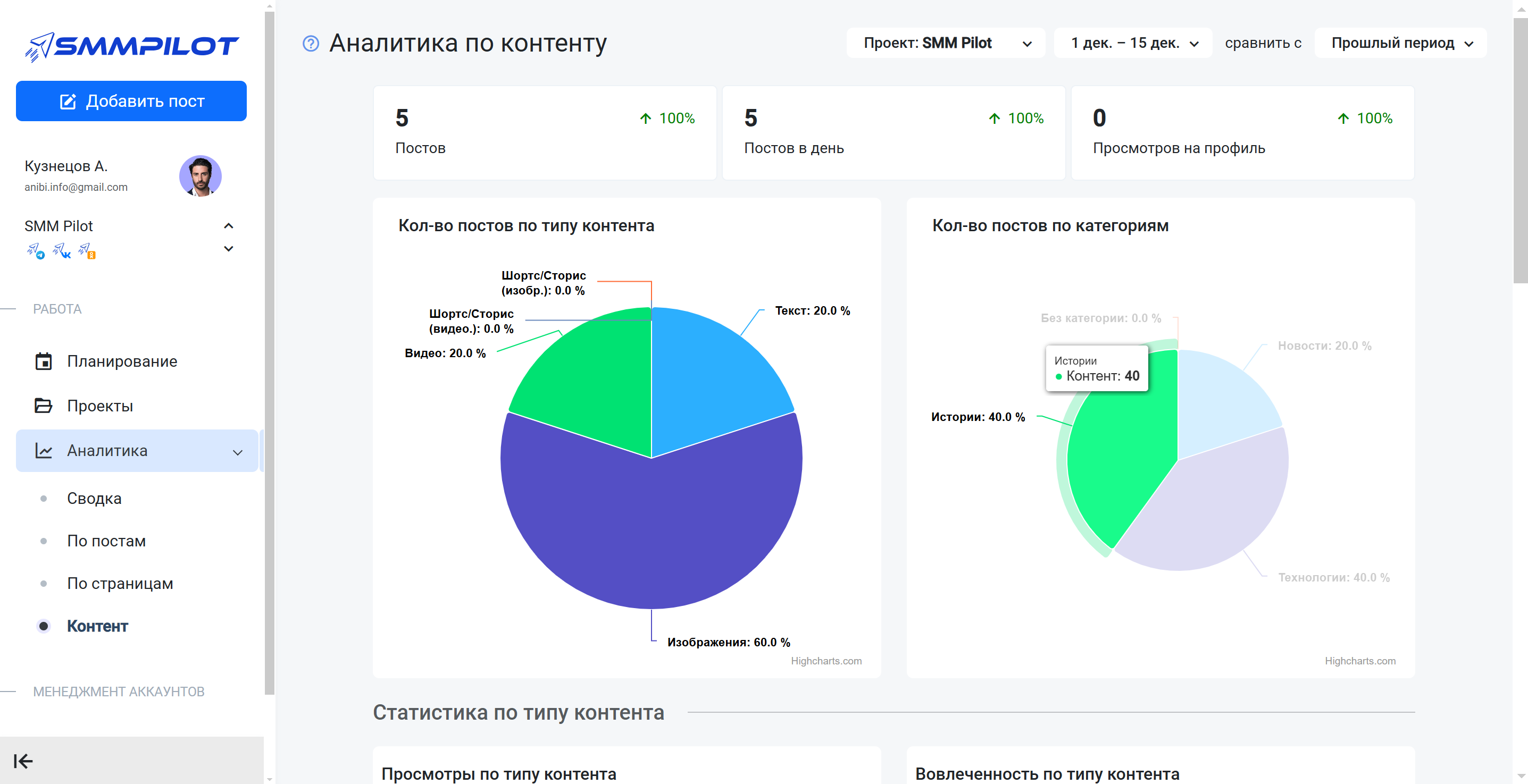
Task: Open the Проект: SMM Pilot dropdown
Action: (946, 43)
